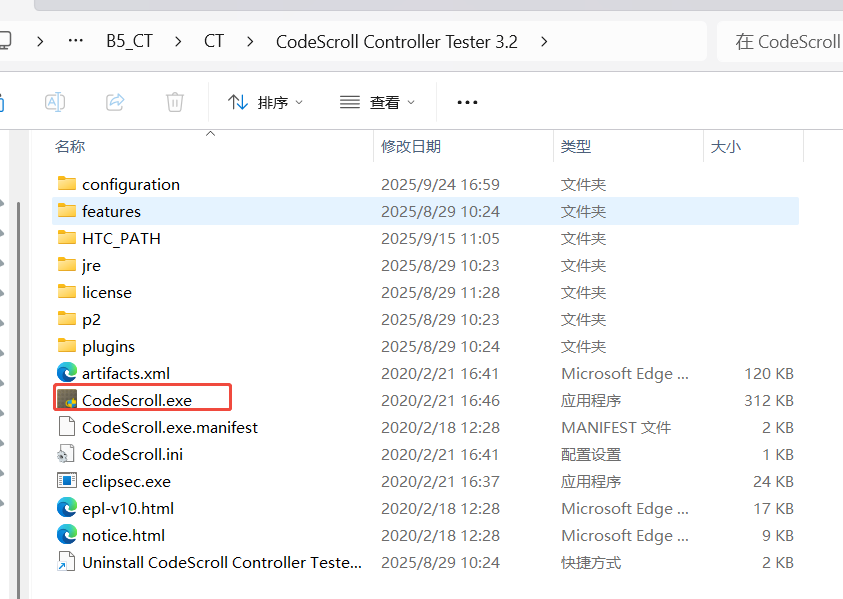Screen dimensions: 843x599
Task: Click the rename icon in toolbar
Action: 55,102
